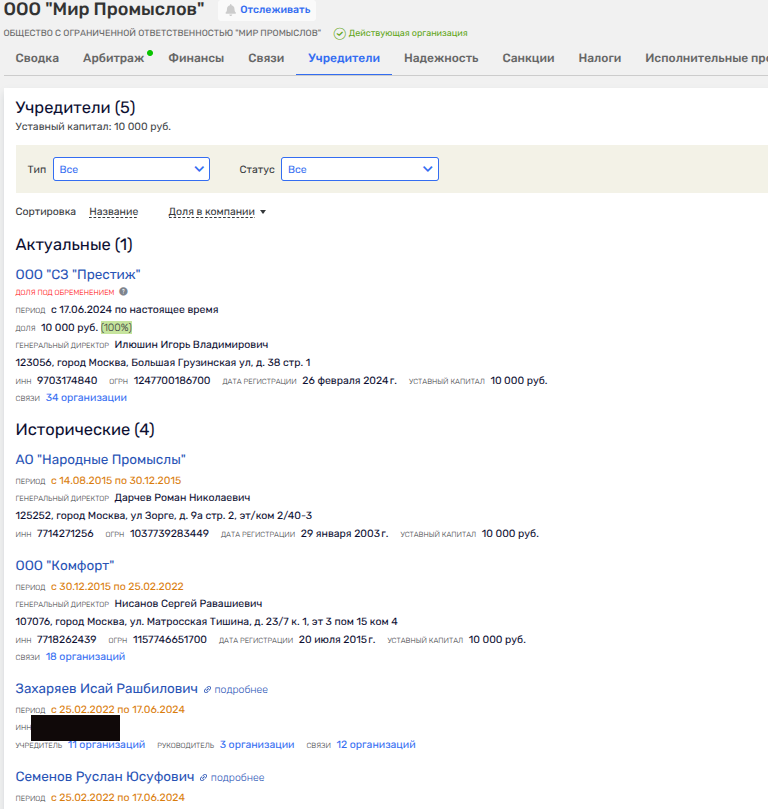The width and height of the screenshot is (768, 809).
Task: Open the 34 организации connections link
Action: point(86,397)
